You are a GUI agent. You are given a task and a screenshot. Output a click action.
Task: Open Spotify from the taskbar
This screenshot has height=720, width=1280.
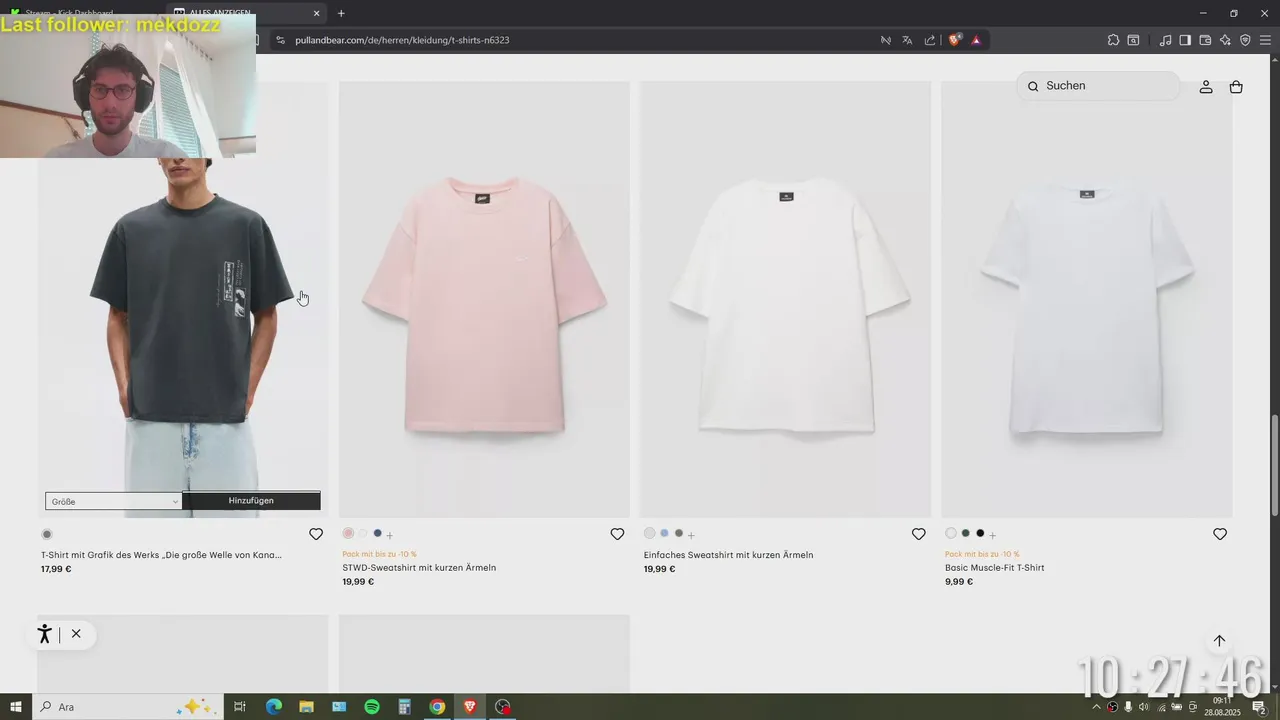pos(372,707)
